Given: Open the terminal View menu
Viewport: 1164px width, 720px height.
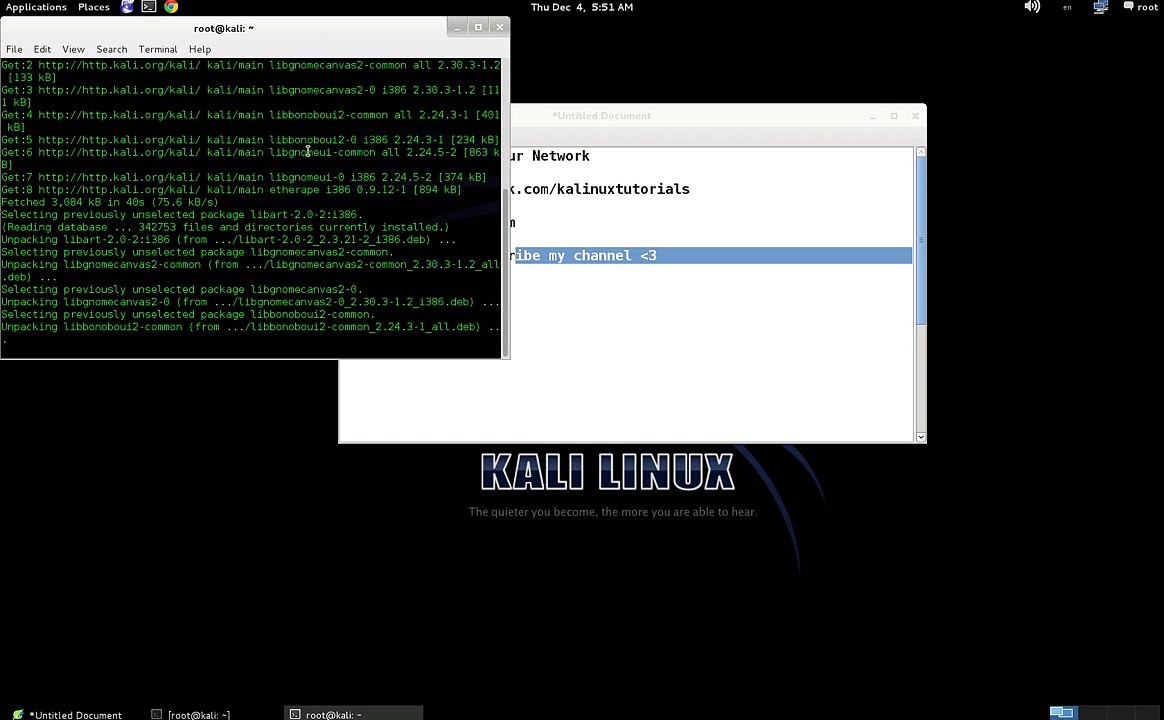Looking at the screenshot, I should click(73, 49).
